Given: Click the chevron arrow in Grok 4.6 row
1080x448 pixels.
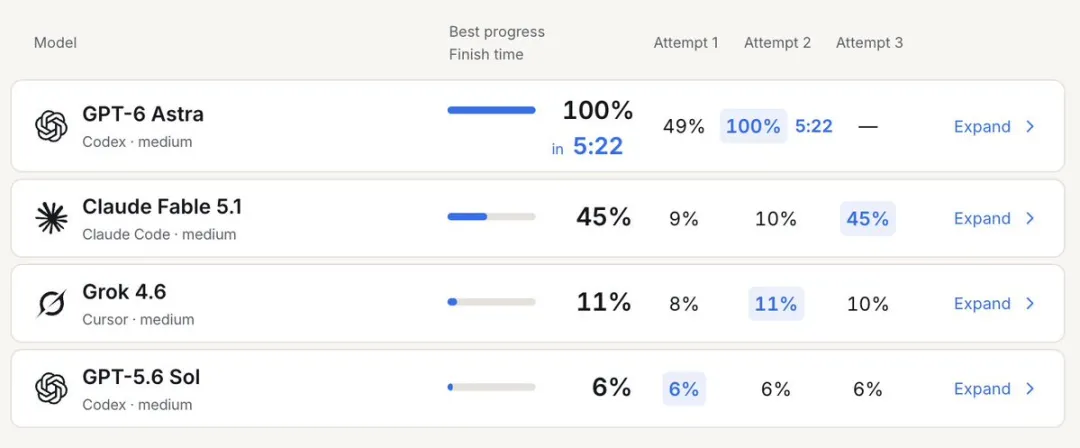Looking at the screenshot, I should (1030, 304).
